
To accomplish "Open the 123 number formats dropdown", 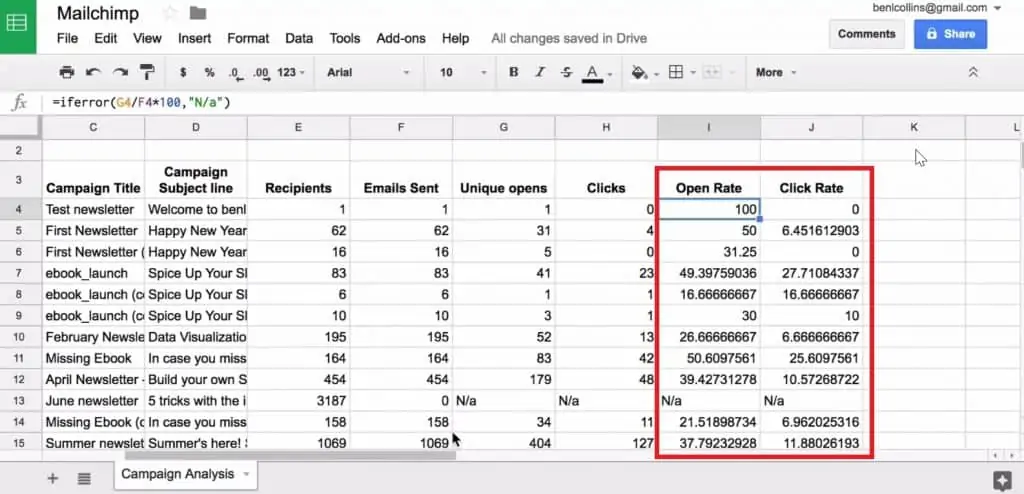I will (291, 73).
